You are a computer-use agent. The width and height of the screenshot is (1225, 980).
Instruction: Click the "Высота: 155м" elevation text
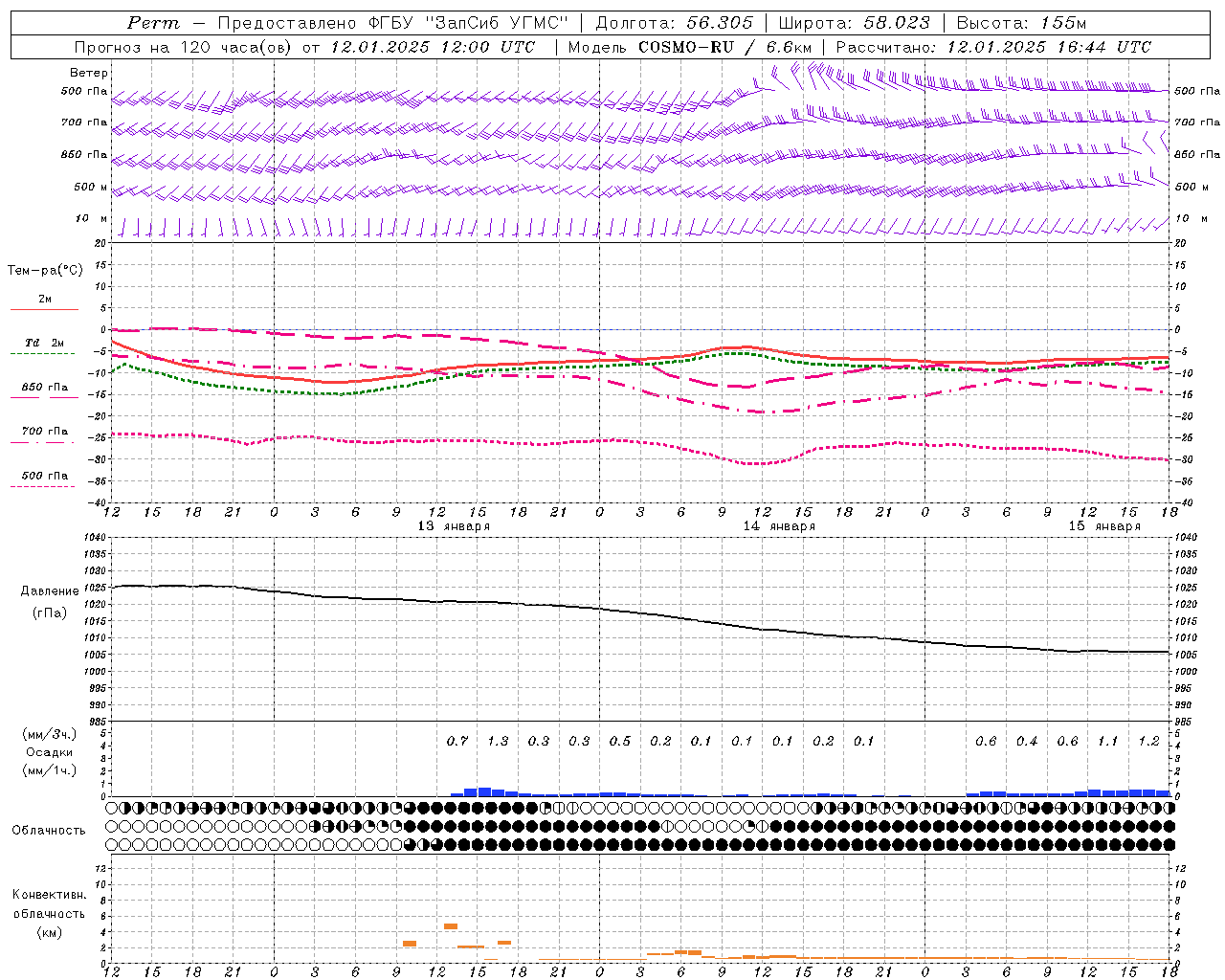click(x=1021, y=23)
